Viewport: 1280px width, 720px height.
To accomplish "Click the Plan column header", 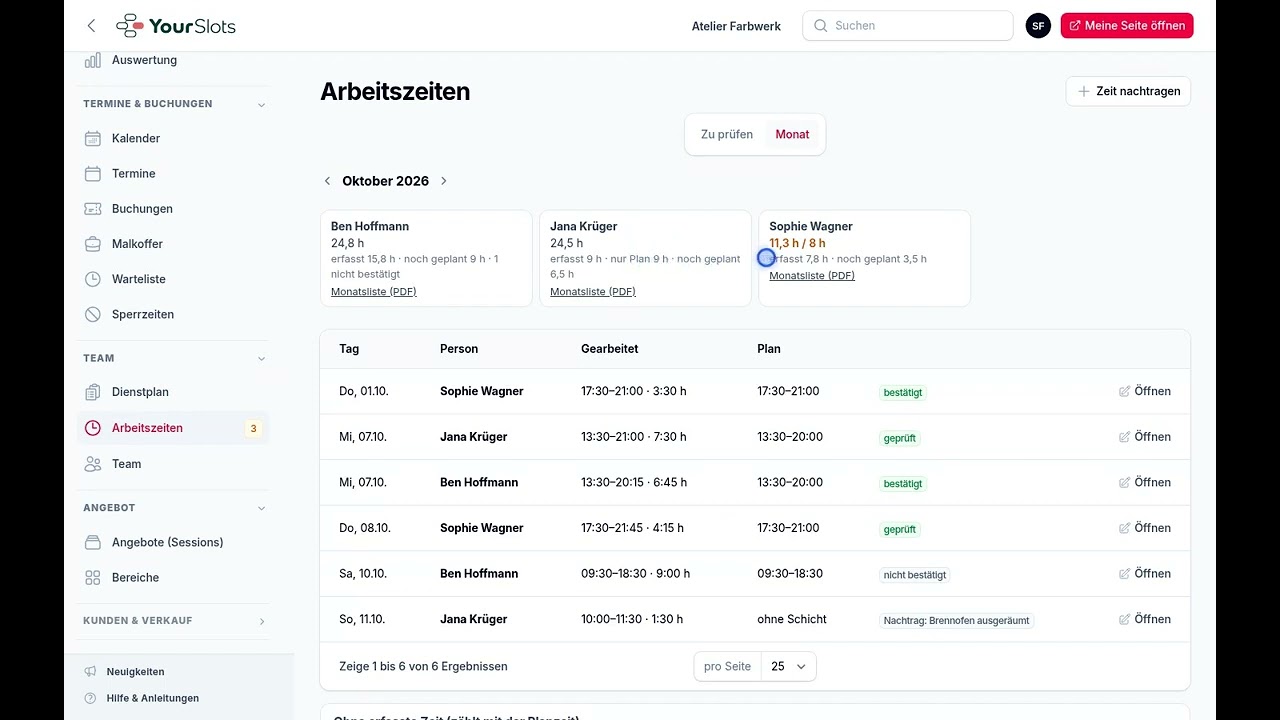I will coord(769,349).
